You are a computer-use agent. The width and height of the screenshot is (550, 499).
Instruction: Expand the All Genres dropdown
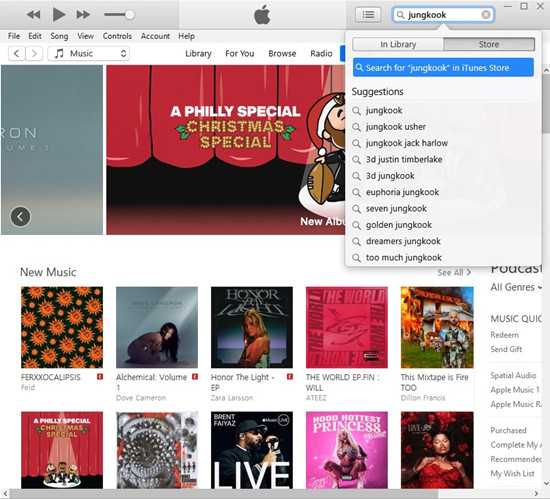tap(516, 287)
